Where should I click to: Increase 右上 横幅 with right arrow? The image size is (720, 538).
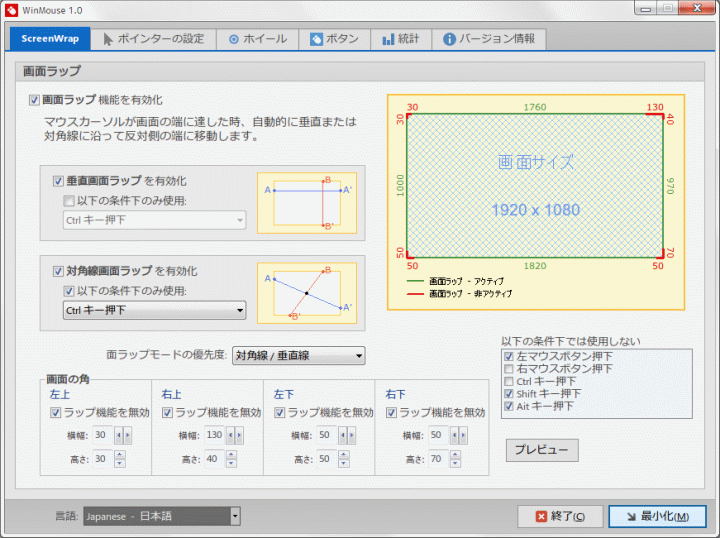tap(239, 435)
